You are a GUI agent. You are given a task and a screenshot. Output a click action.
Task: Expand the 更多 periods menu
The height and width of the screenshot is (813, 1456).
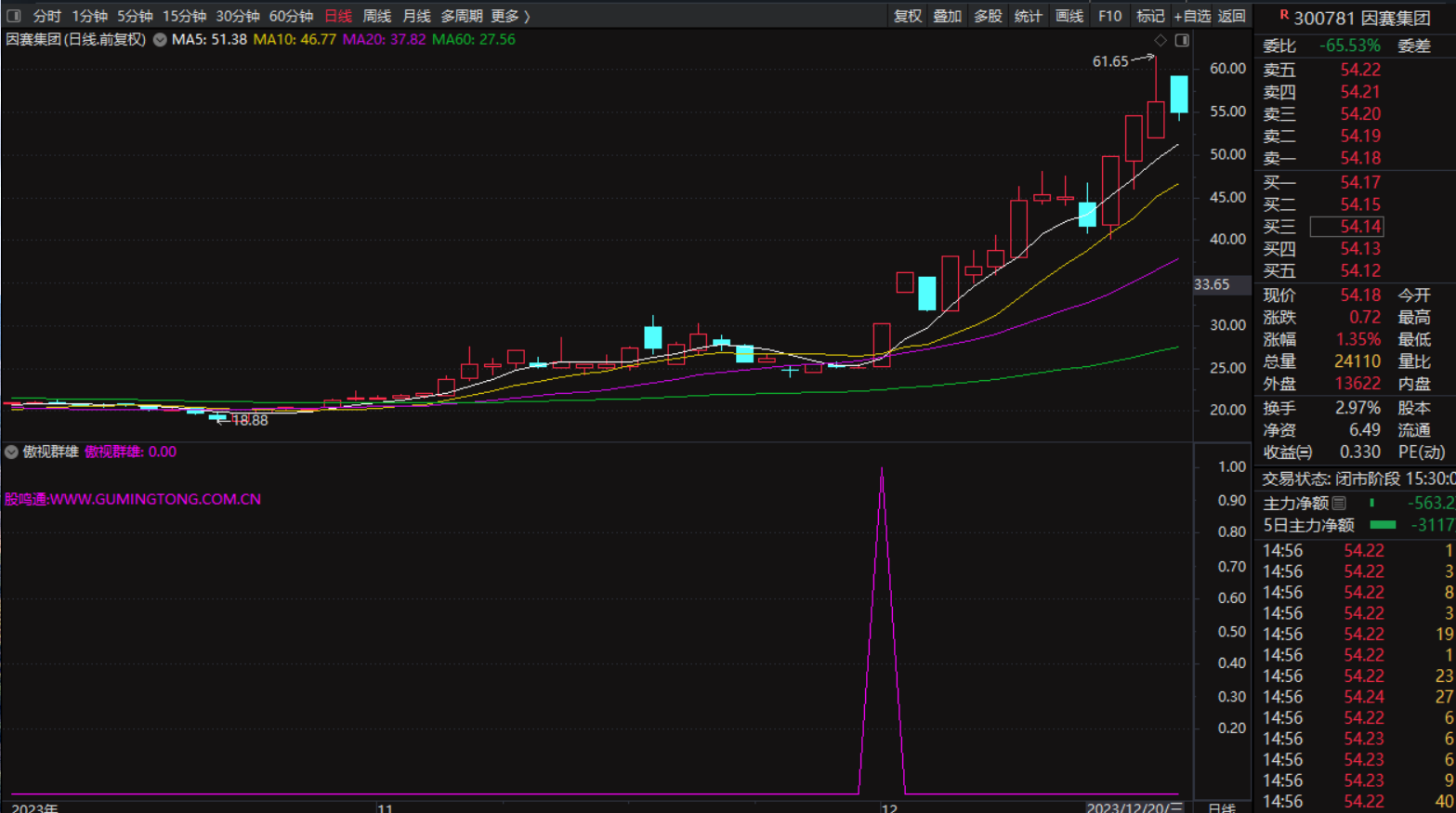[510, 16]
